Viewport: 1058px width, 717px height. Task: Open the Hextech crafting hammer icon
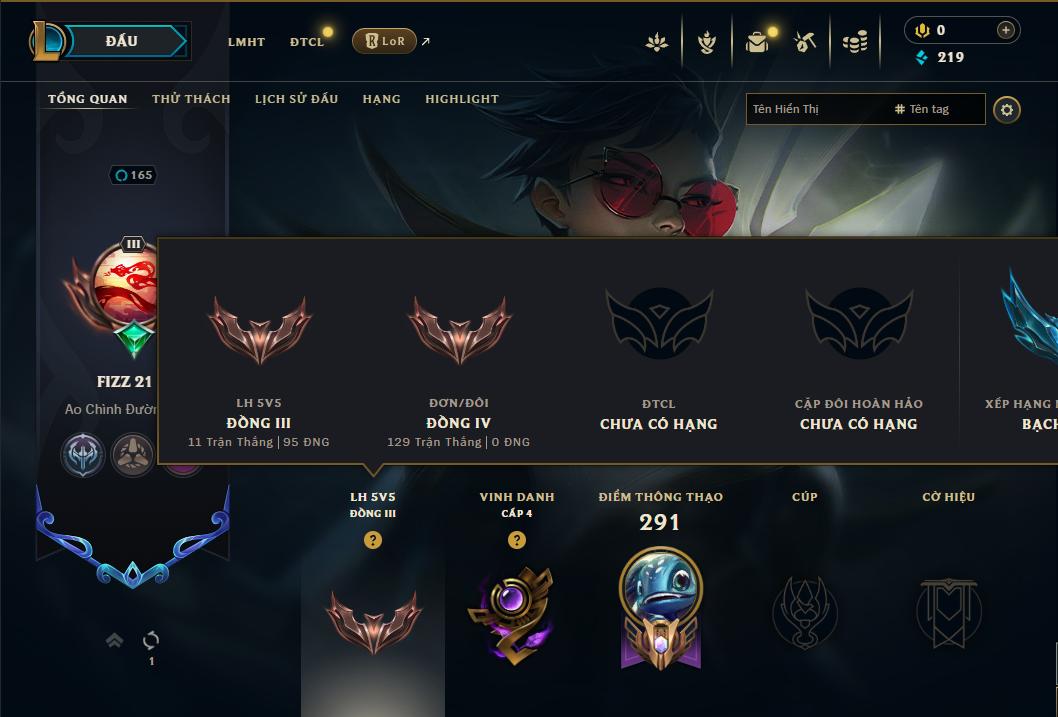pyautogui.click(x=804, y=42)
